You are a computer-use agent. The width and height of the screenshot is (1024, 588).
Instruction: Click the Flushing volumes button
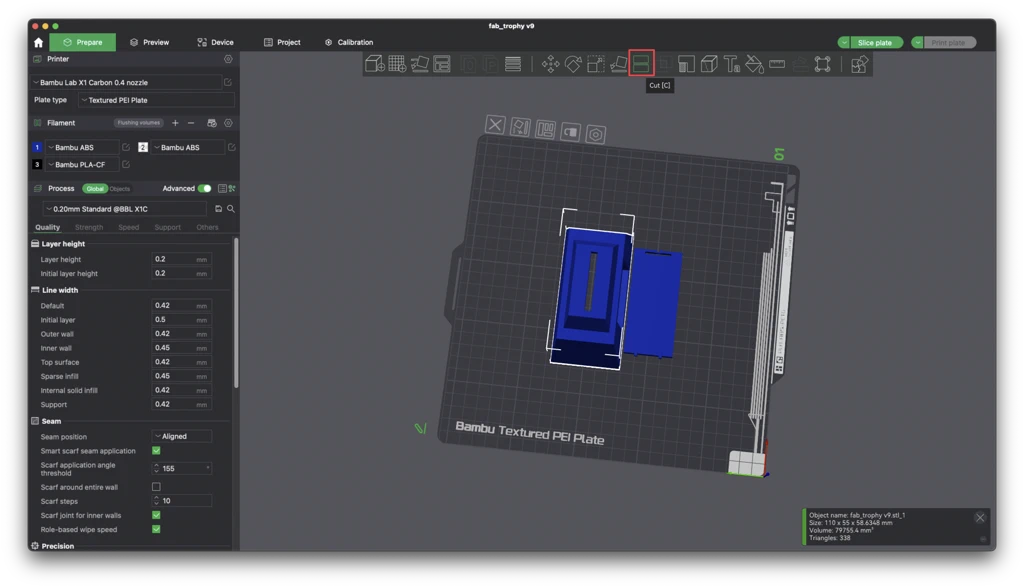pyautogui.click(x=138, y=123)
